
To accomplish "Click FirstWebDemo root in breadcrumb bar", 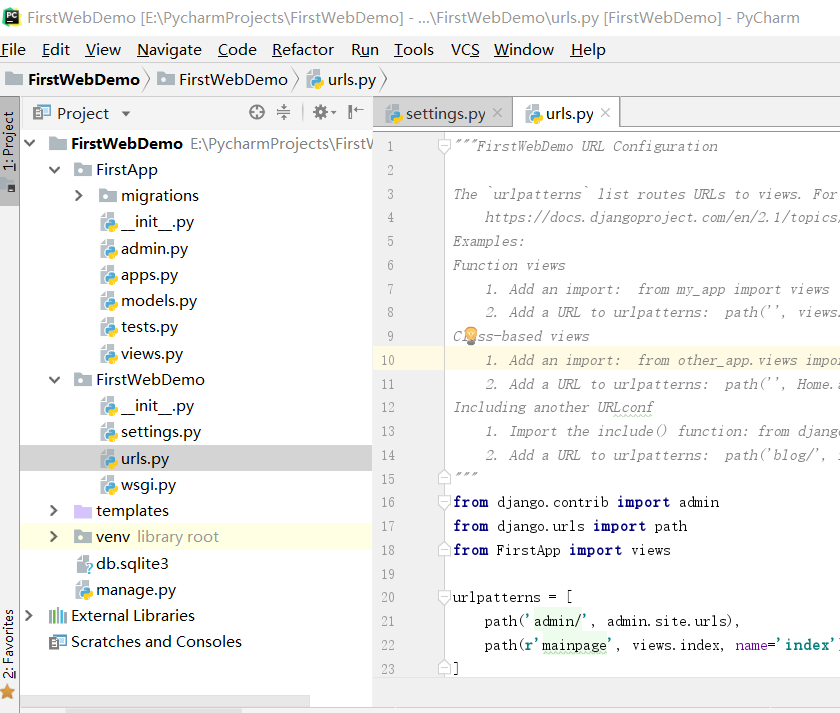I will coord(73,80).
